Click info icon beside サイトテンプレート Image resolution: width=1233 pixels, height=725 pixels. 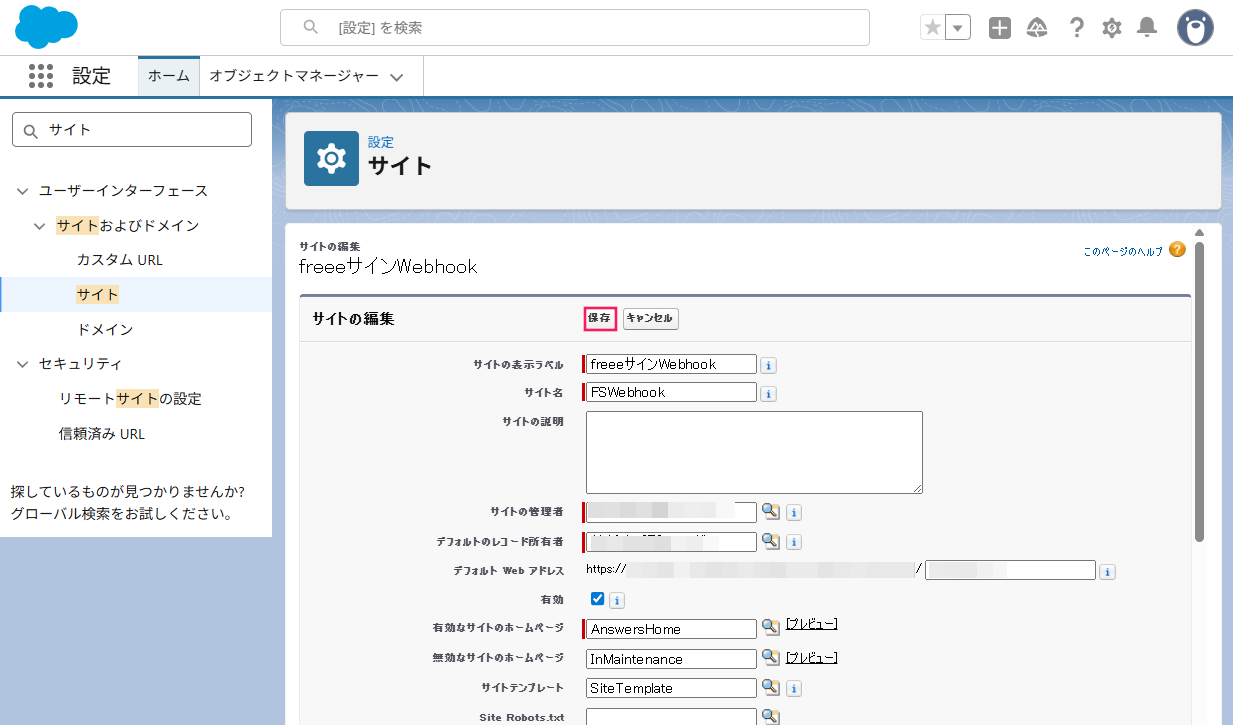[x=794, y=689]
